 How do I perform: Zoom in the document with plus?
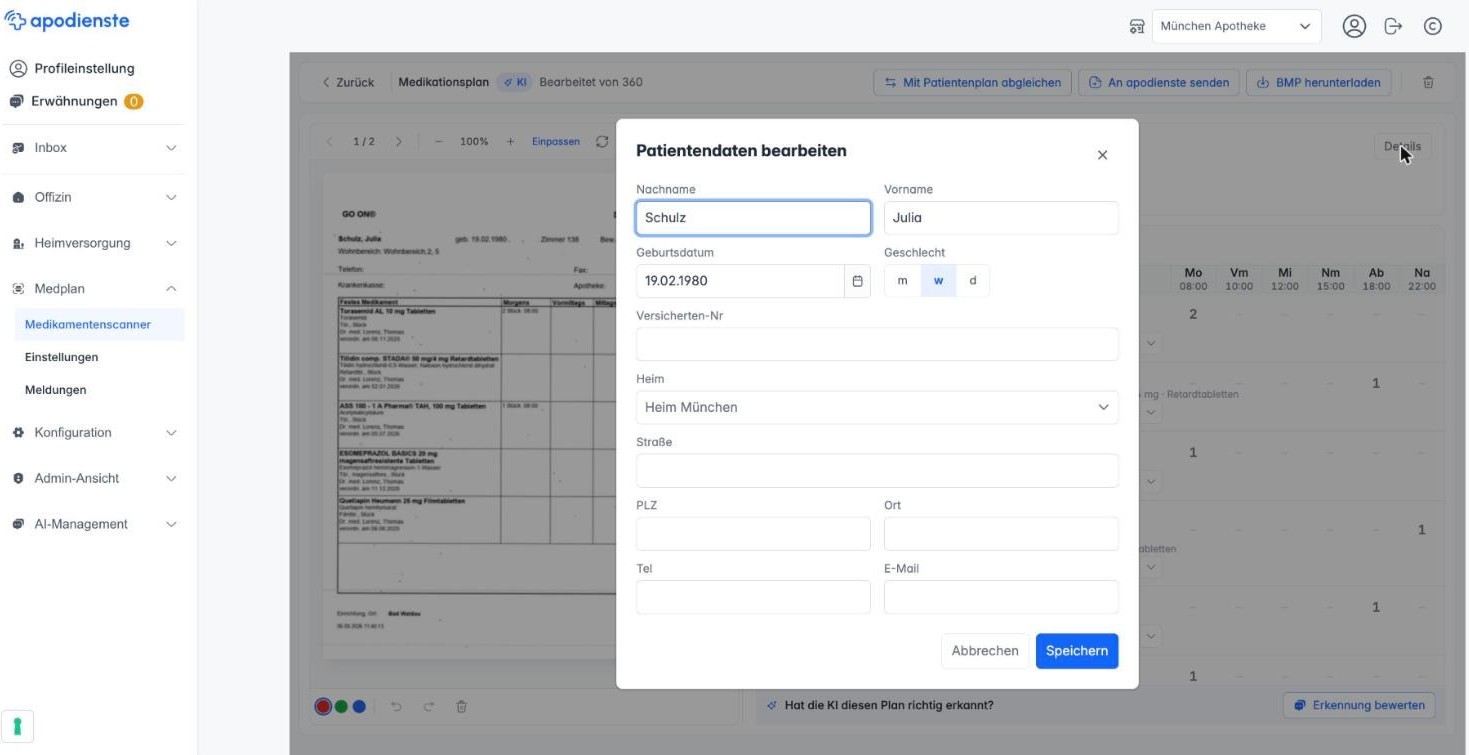click(510, 142)
